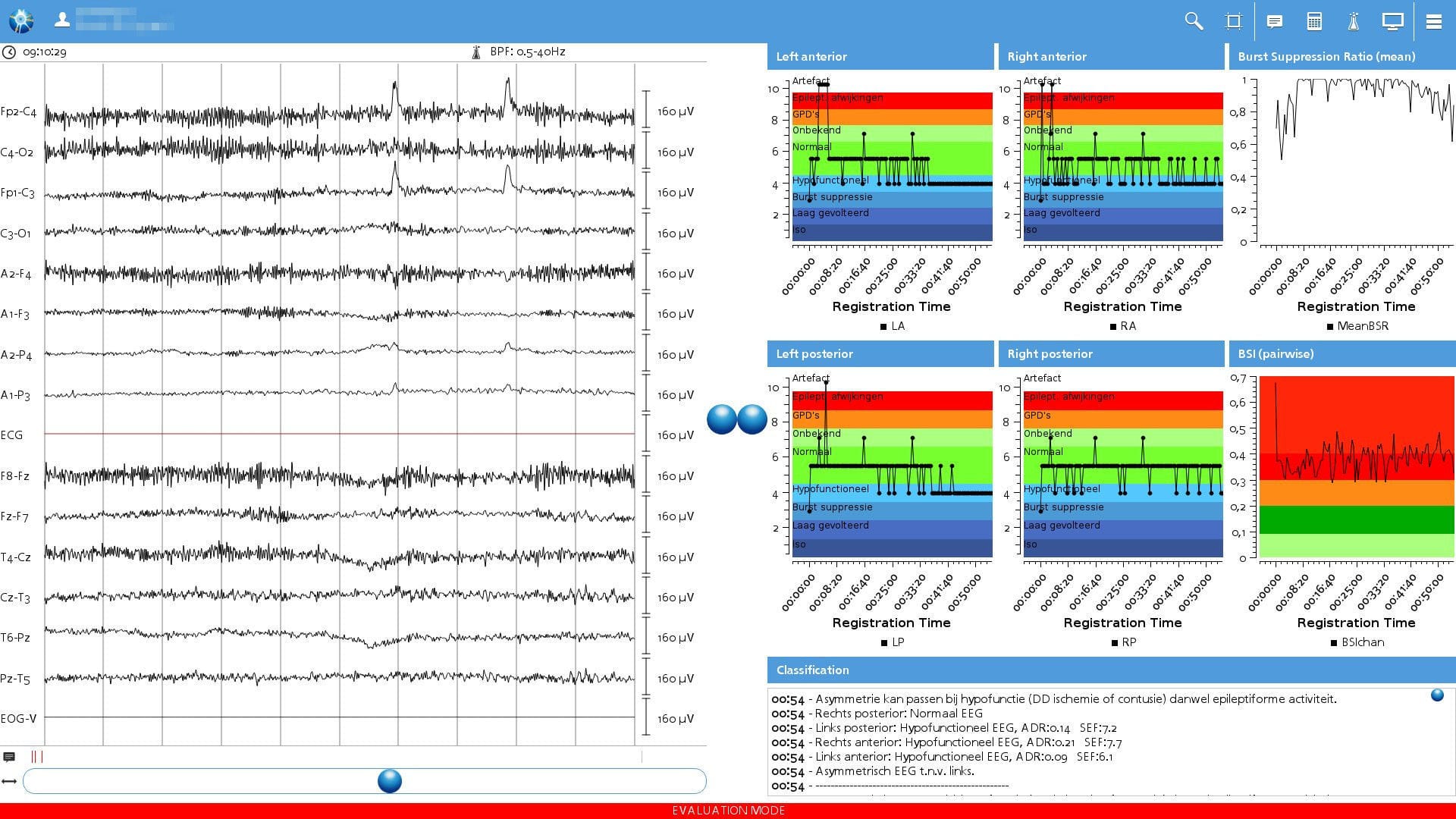
Task: Click the timeline slider blue ball
Action: point(390,781)
